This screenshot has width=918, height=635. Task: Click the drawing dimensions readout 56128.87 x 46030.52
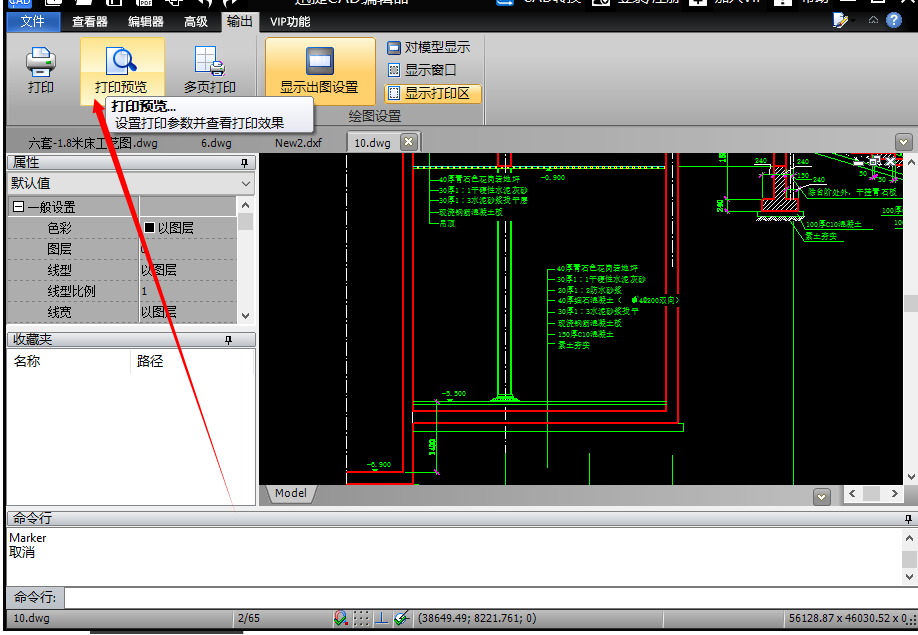pos(850,618)
